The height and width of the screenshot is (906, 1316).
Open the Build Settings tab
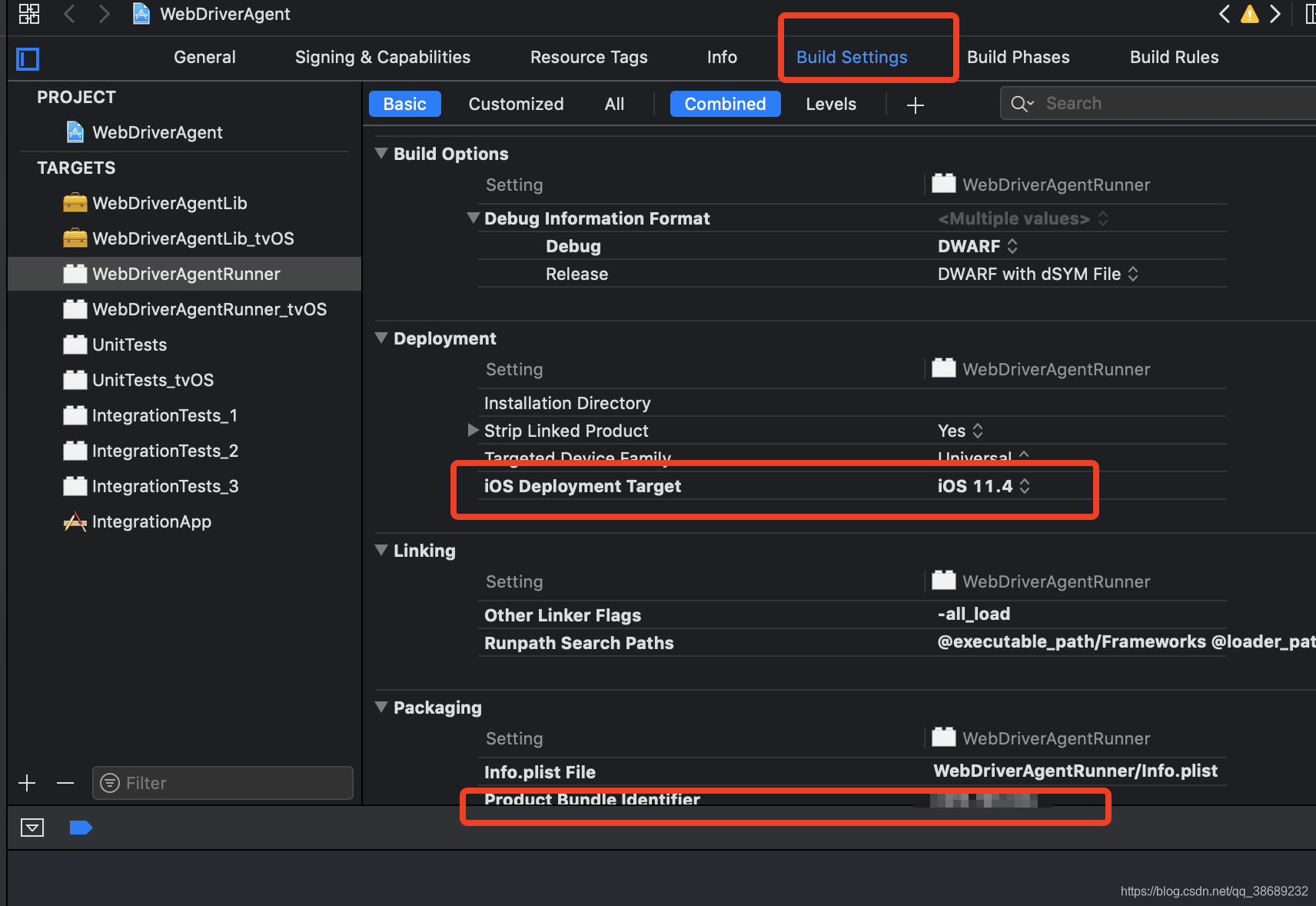coord(852,57)
